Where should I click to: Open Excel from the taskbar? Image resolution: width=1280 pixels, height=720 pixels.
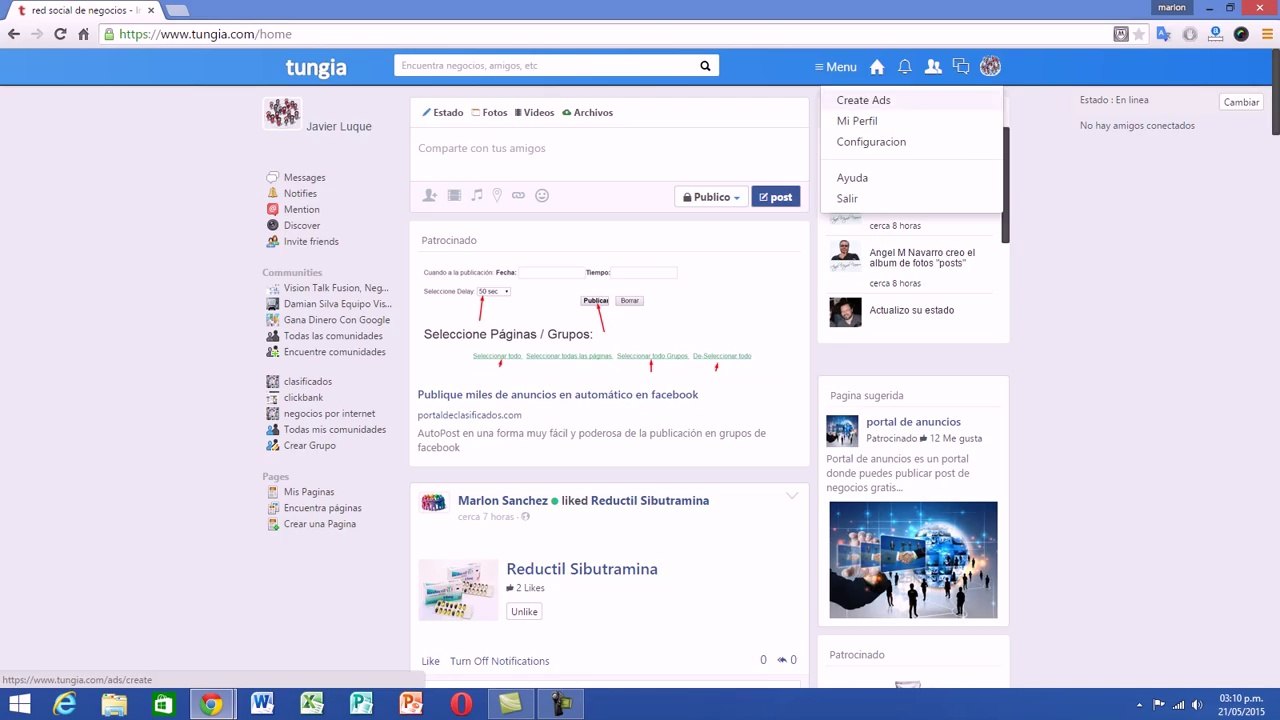[x=311, y=704]
